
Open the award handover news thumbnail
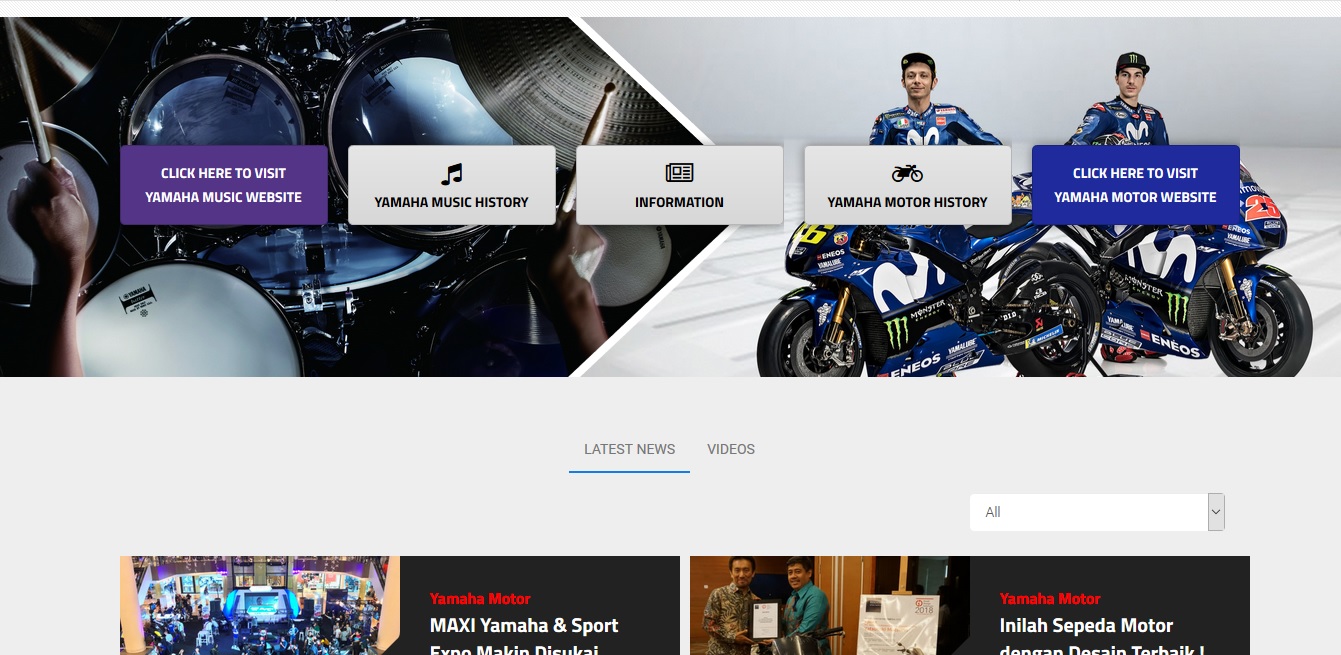click(830, 606)
